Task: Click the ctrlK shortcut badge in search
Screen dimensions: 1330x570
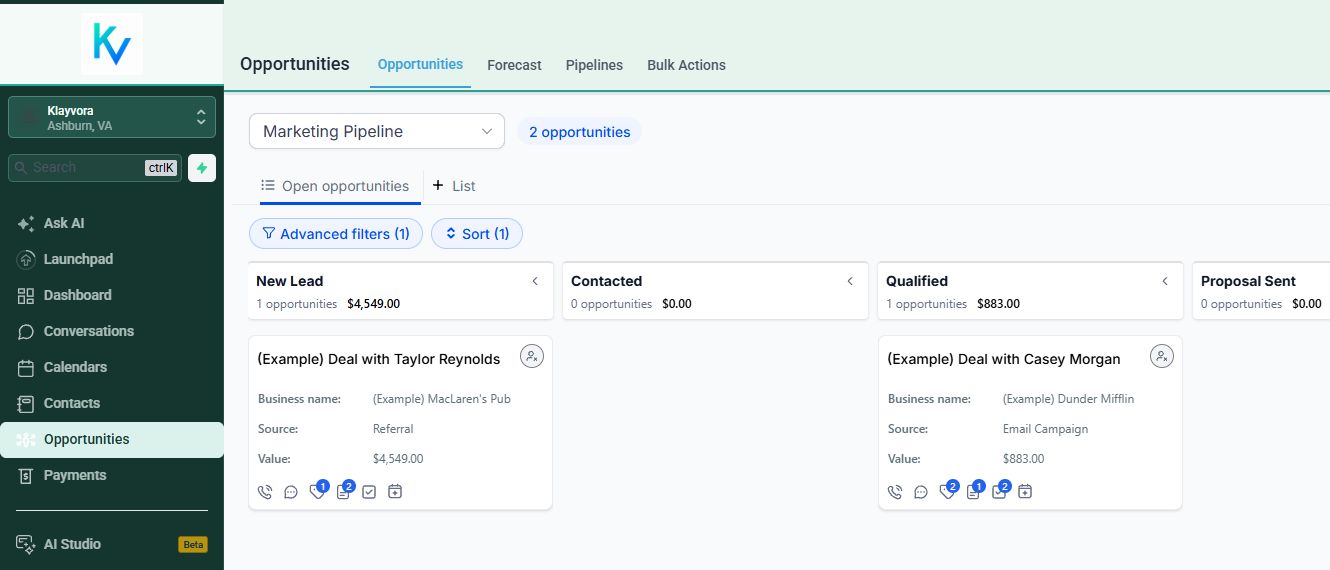Action: [x=161, y=168]
